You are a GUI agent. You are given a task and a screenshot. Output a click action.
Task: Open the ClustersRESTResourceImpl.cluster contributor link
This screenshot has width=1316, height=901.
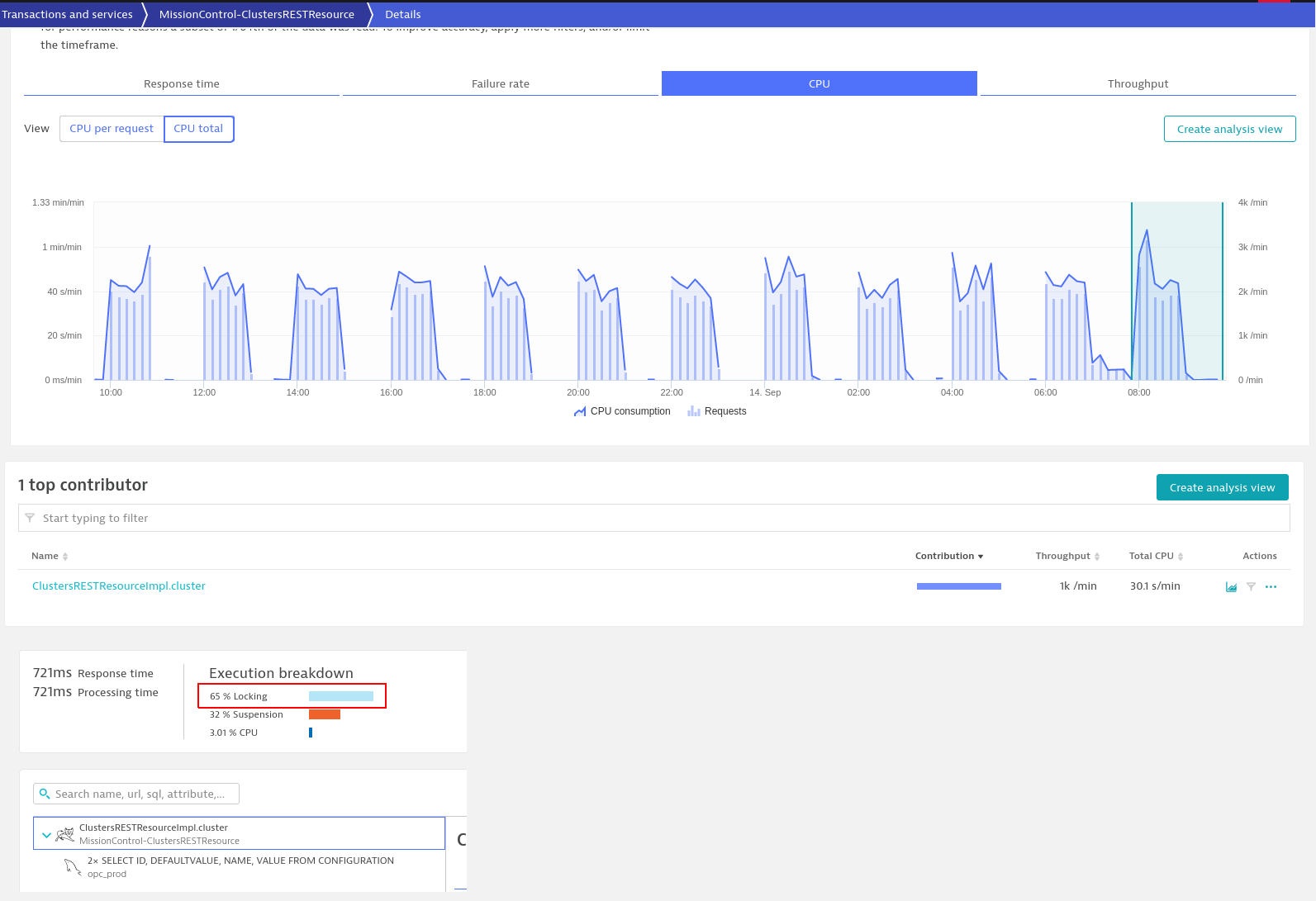pyautogui.click(x=119, y=586)
